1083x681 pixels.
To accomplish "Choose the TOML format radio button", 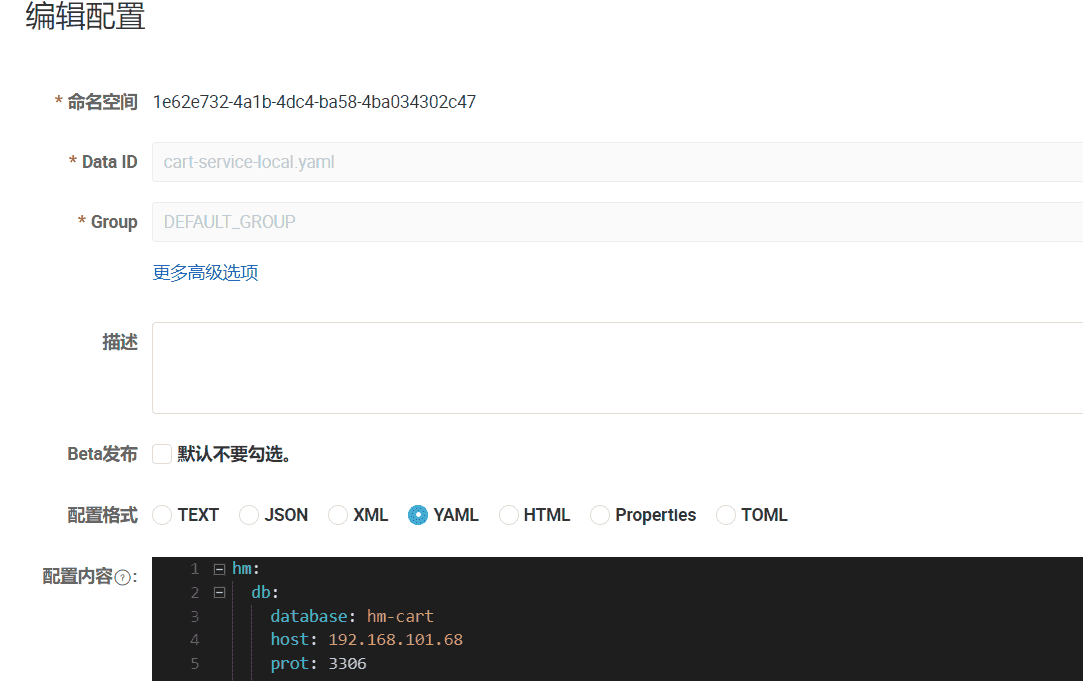I will 726,515.
